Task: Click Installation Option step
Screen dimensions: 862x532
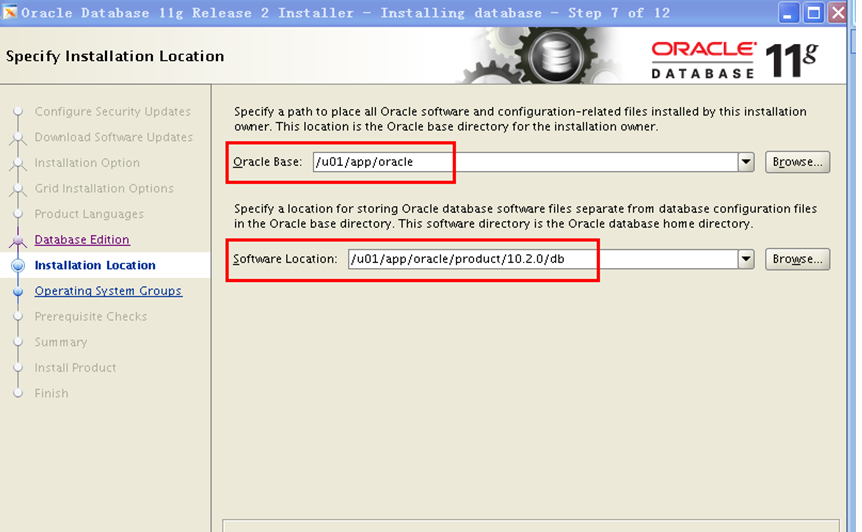Action: coord(87,163)
